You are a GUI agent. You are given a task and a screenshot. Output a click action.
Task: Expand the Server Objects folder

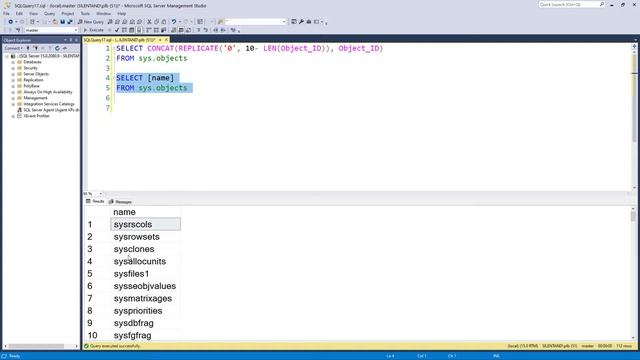coord(13,74)
